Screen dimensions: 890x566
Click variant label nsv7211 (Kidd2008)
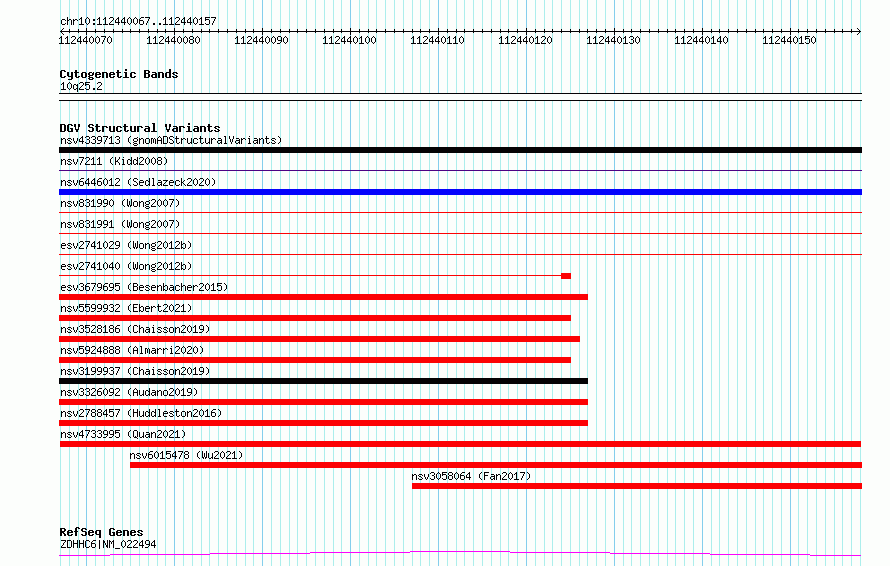click(114, 161)
